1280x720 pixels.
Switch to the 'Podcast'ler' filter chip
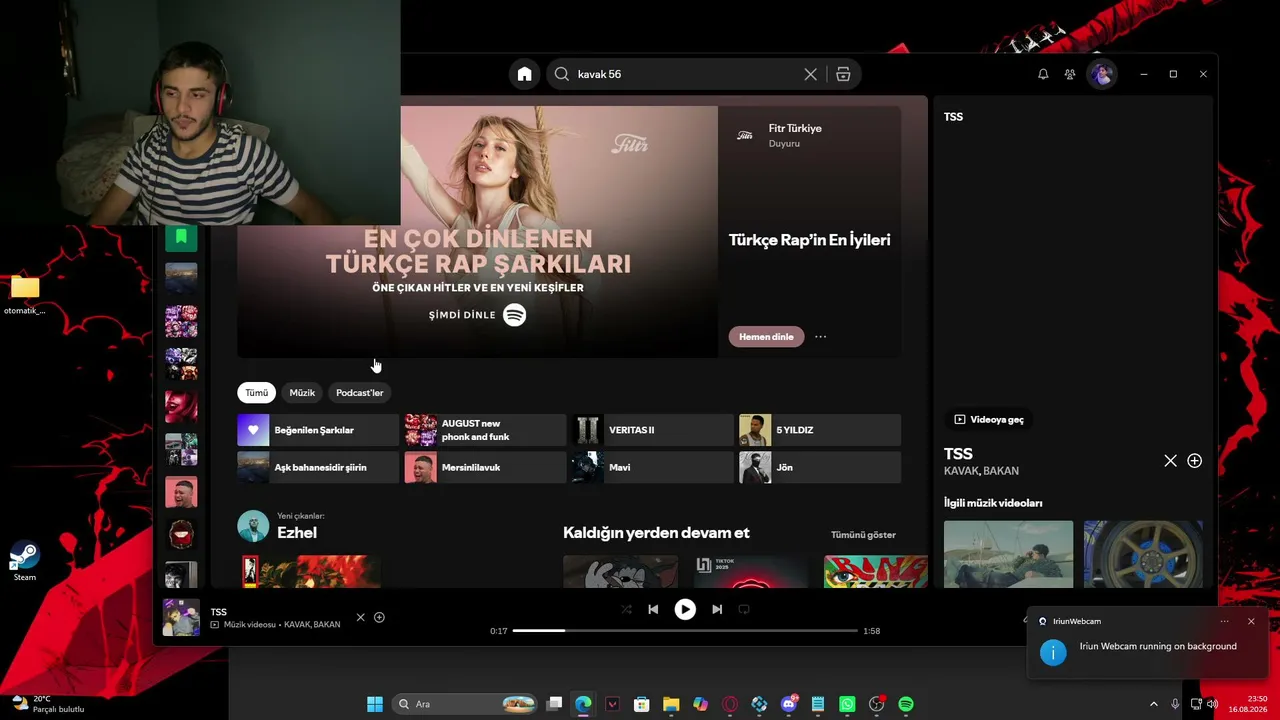(360, 393)
